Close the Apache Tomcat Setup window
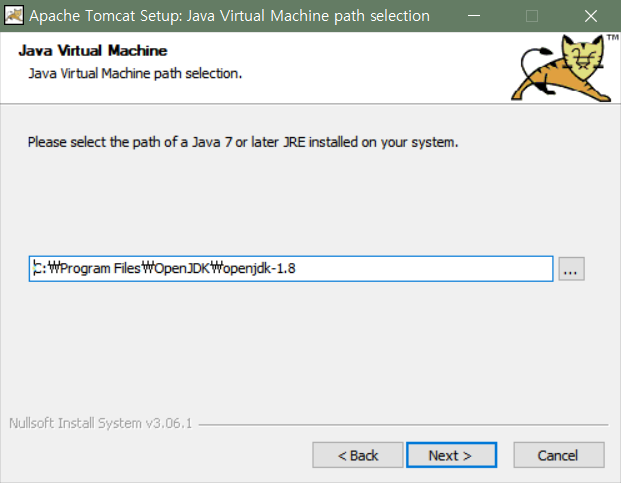This screenshot has width=621, height=483. pos(591,16)
